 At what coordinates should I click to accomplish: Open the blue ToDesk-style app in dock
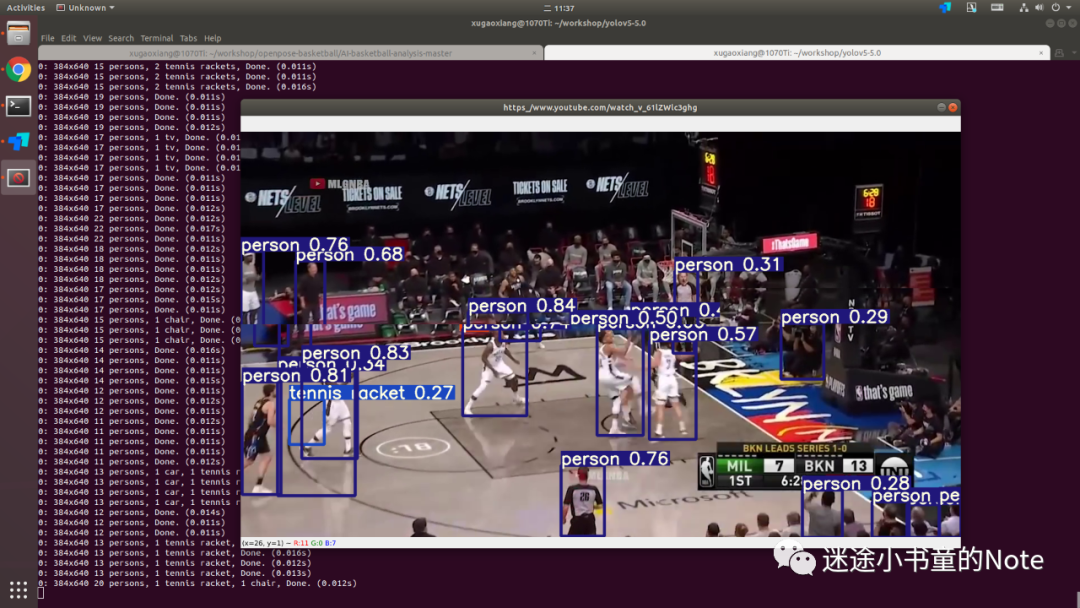tap(19, 142)
